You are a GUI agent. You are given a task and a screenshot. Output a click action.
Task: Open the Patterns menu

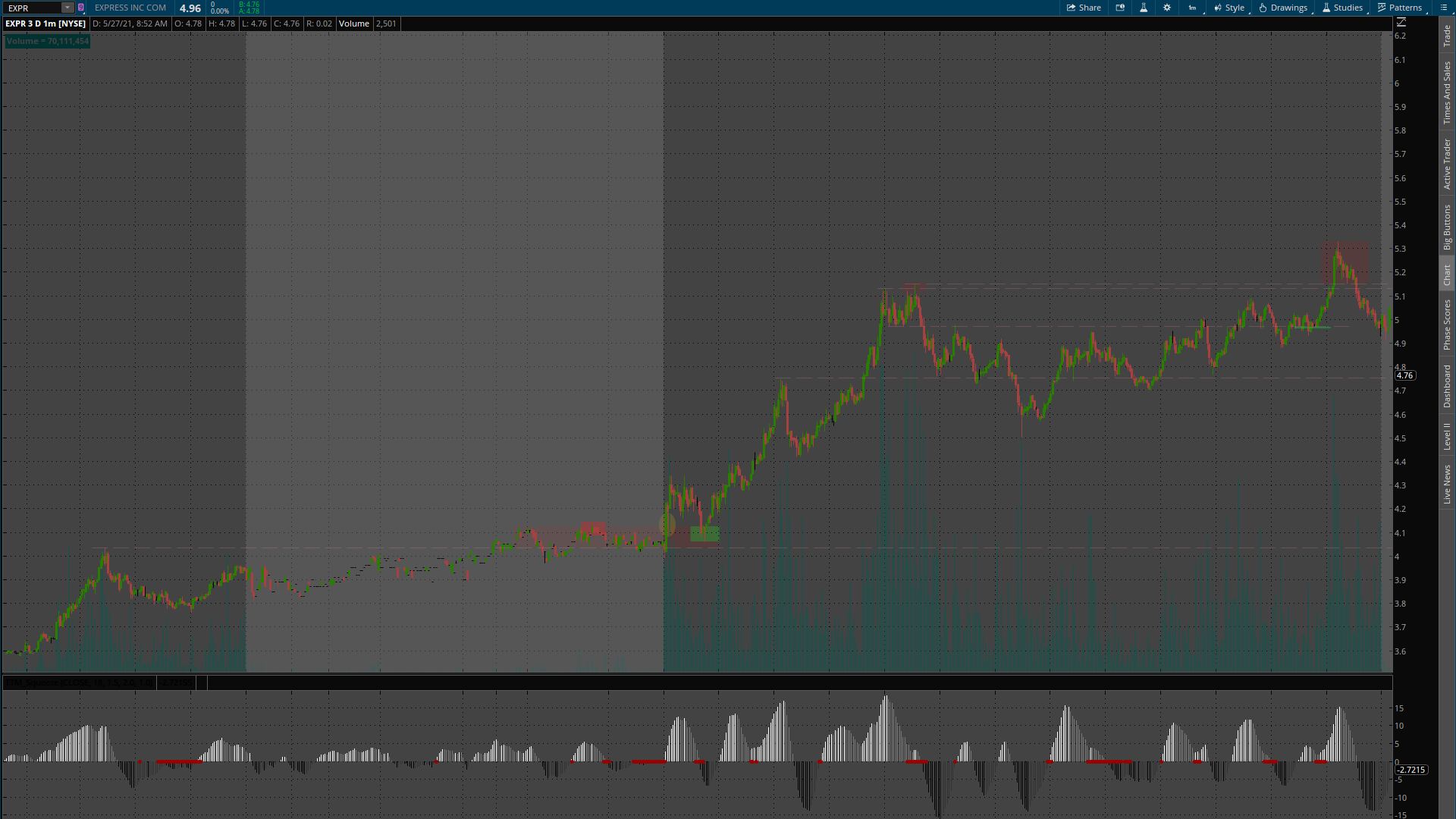1400,8
